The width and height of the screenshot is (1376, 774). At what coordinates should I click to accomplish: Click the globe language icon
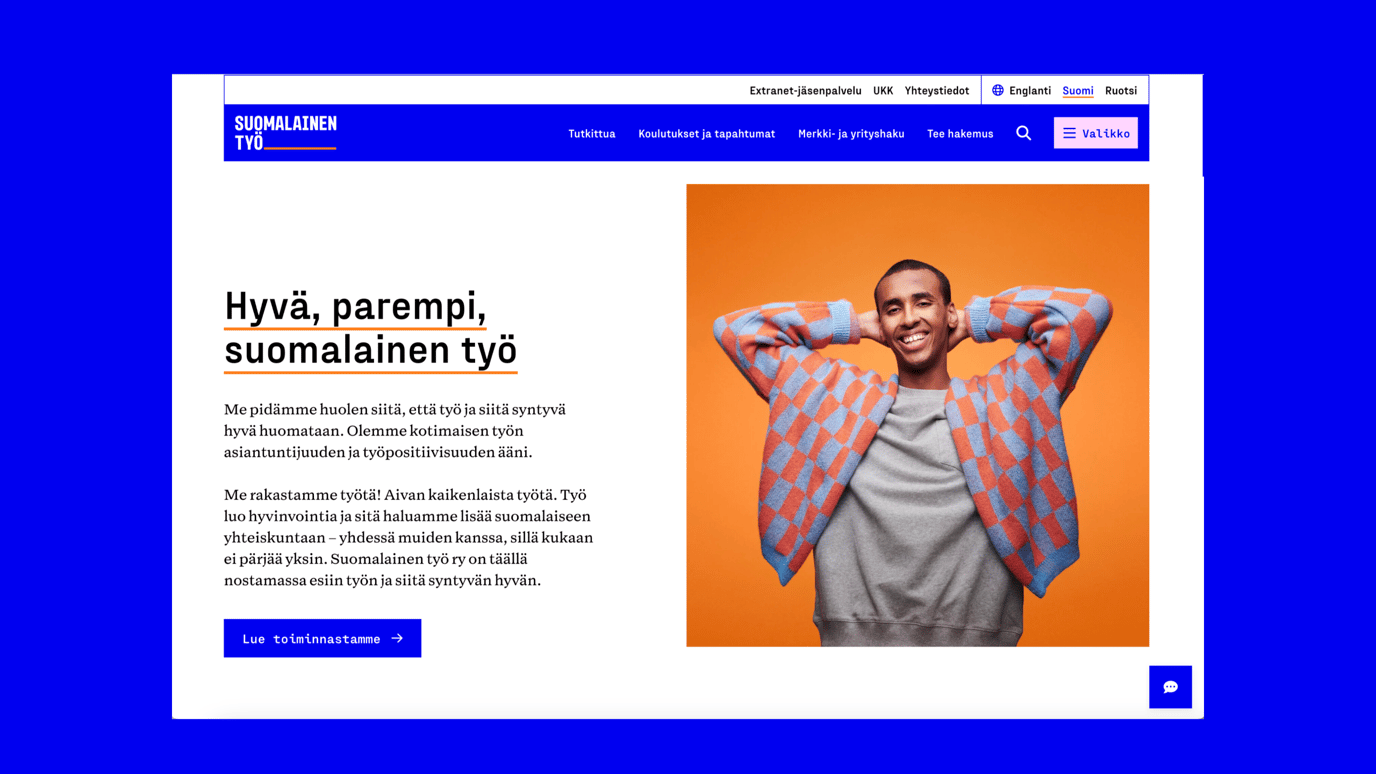tap(997, 90)
